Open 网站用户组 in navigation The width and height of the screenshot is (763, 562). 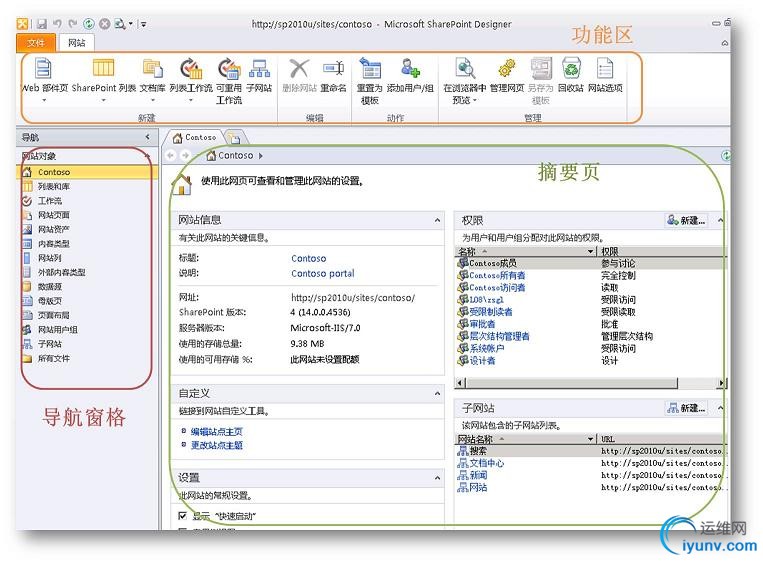[57, 329]
